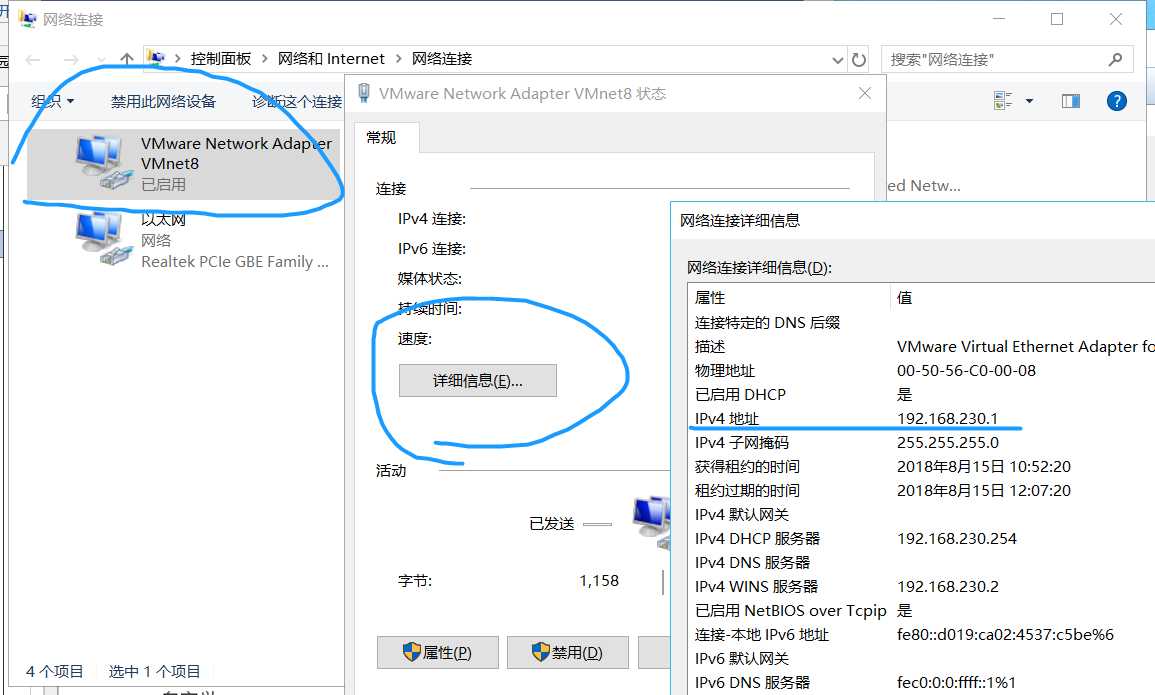Click the IPv4 默认网关 row
1155x695 pixels.
(x=921, y=515)
